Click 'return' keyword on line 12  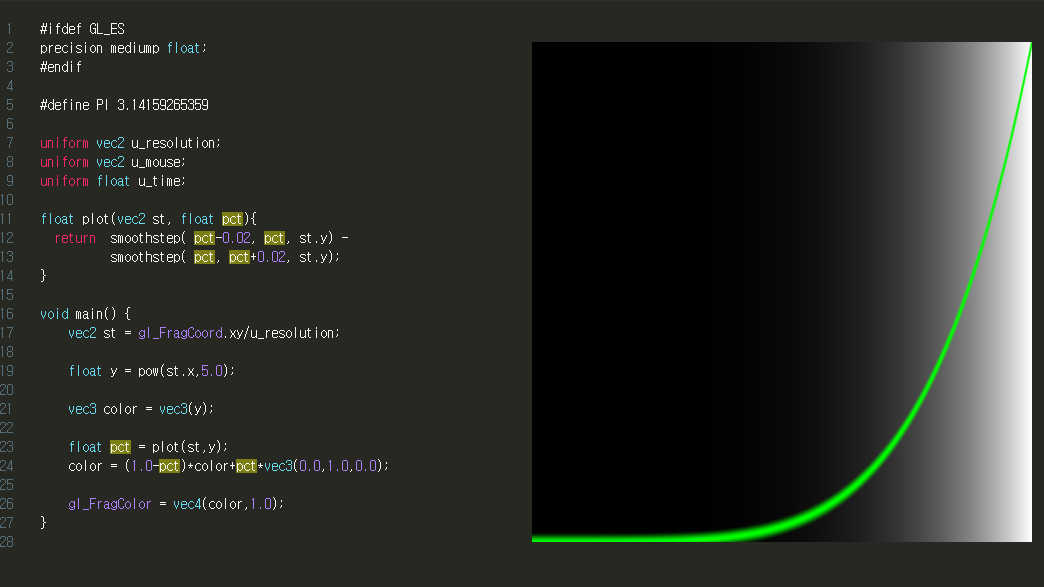(75, 238)
